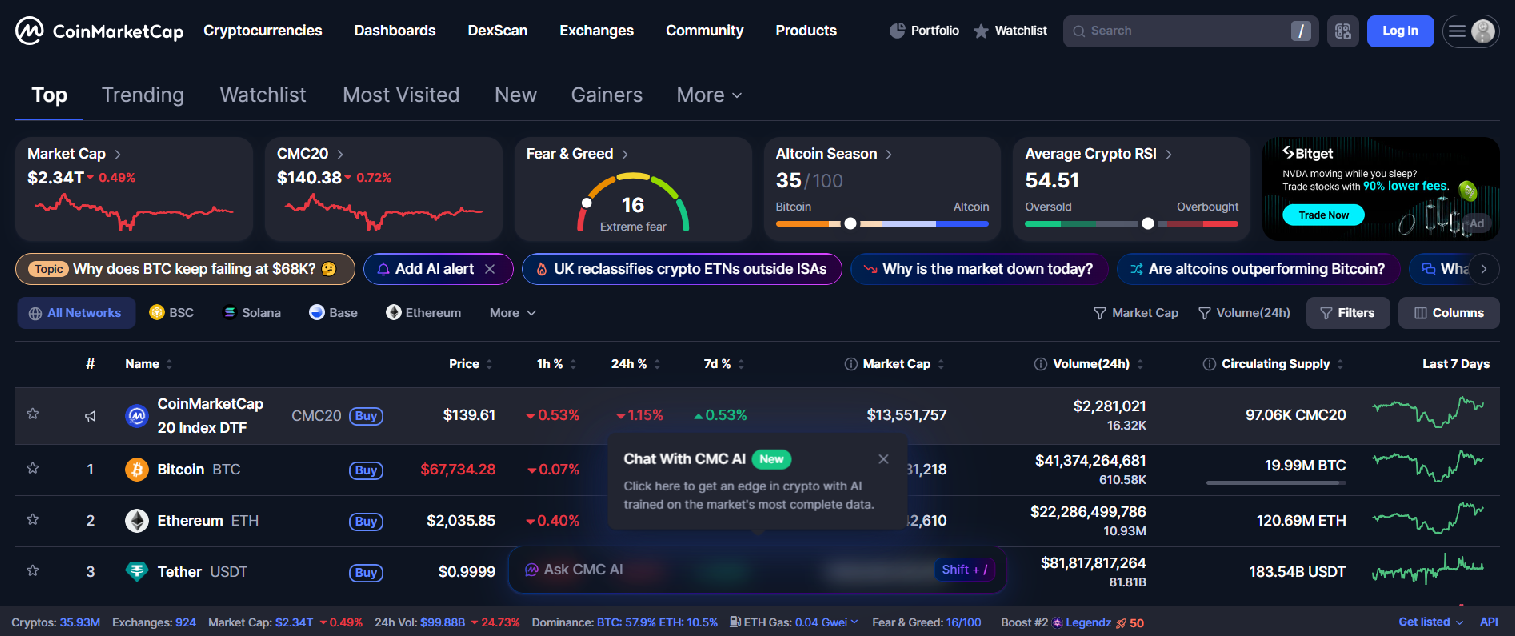Add Ethereum to watchlist star

(32, 519)
